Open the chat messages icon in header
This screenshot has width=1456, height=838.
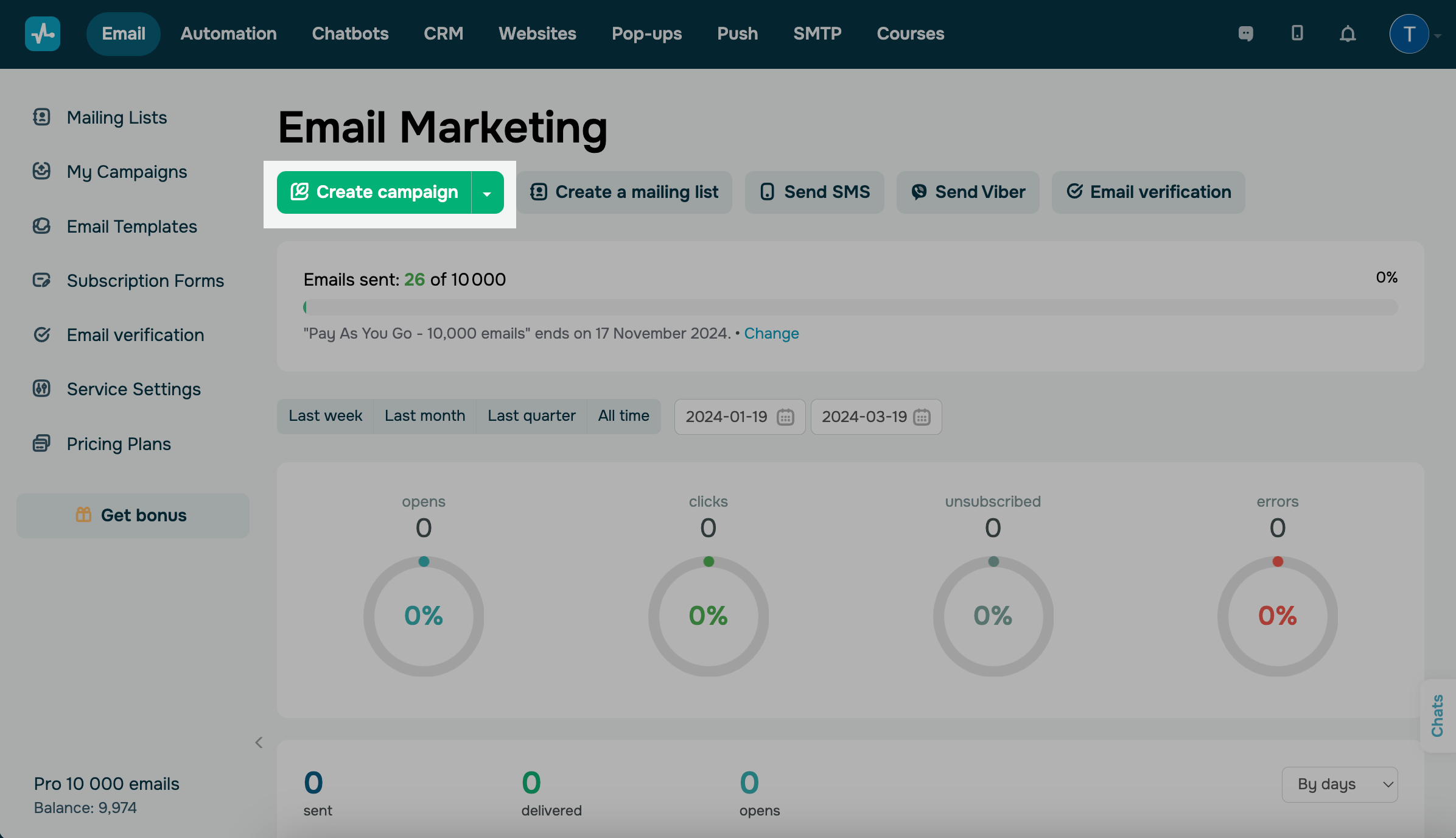point(1245,33)
